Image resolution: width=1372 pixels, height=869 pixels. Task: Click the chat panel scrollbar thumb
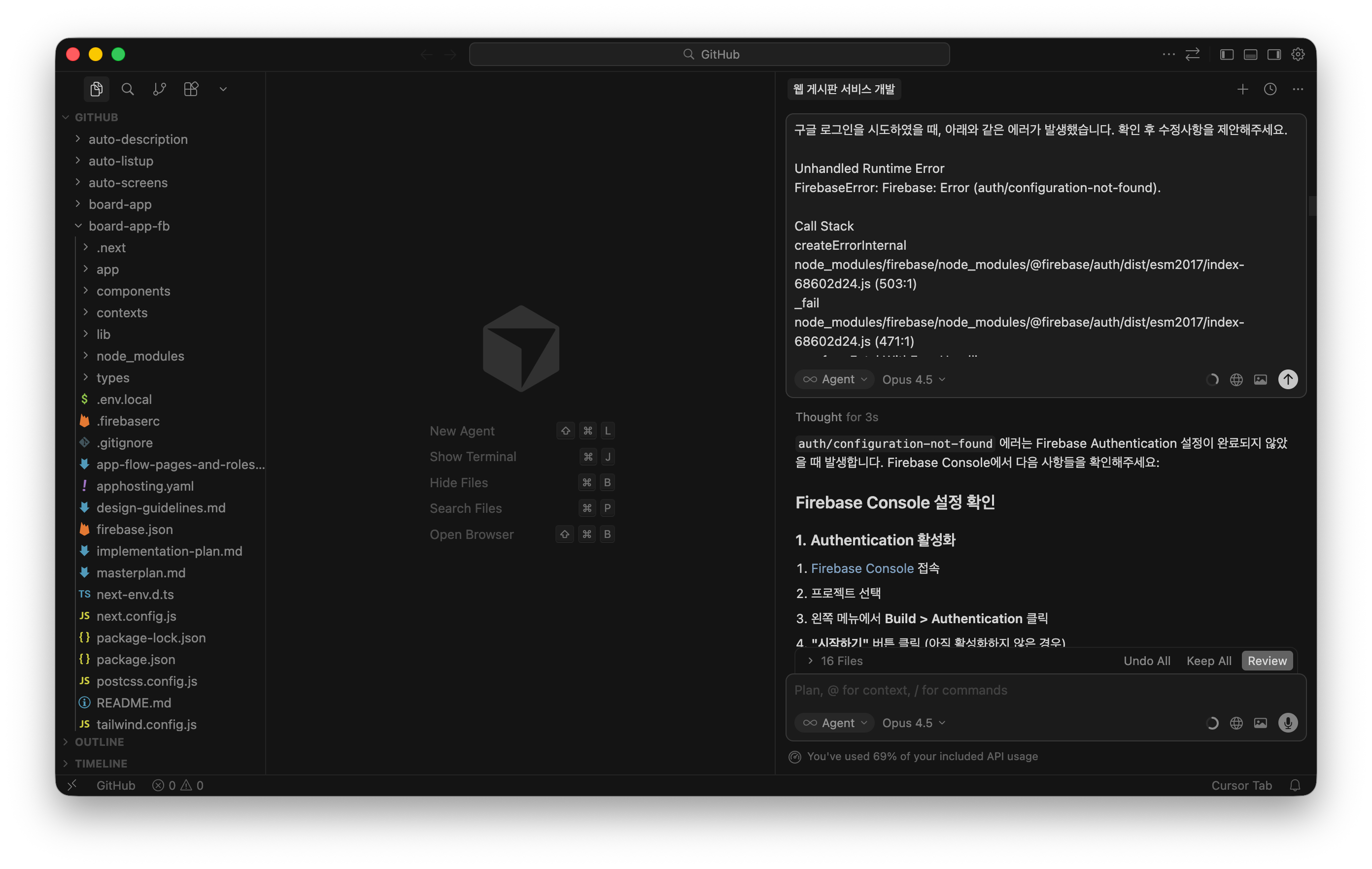[1311, 205]
